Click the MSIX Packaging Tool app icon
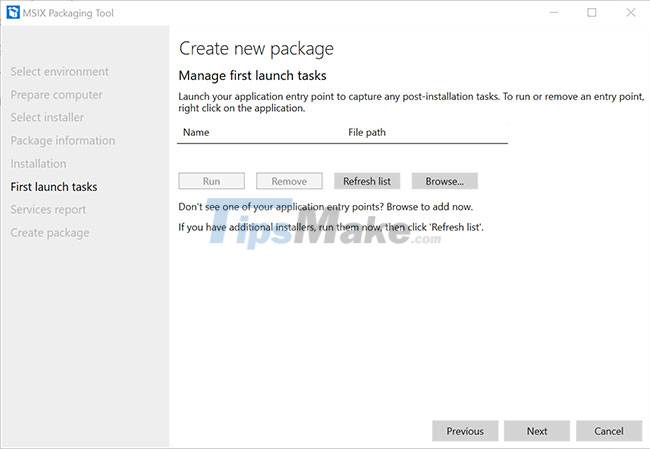This screenshot has width=650, height=449. (x=13, y=12)
